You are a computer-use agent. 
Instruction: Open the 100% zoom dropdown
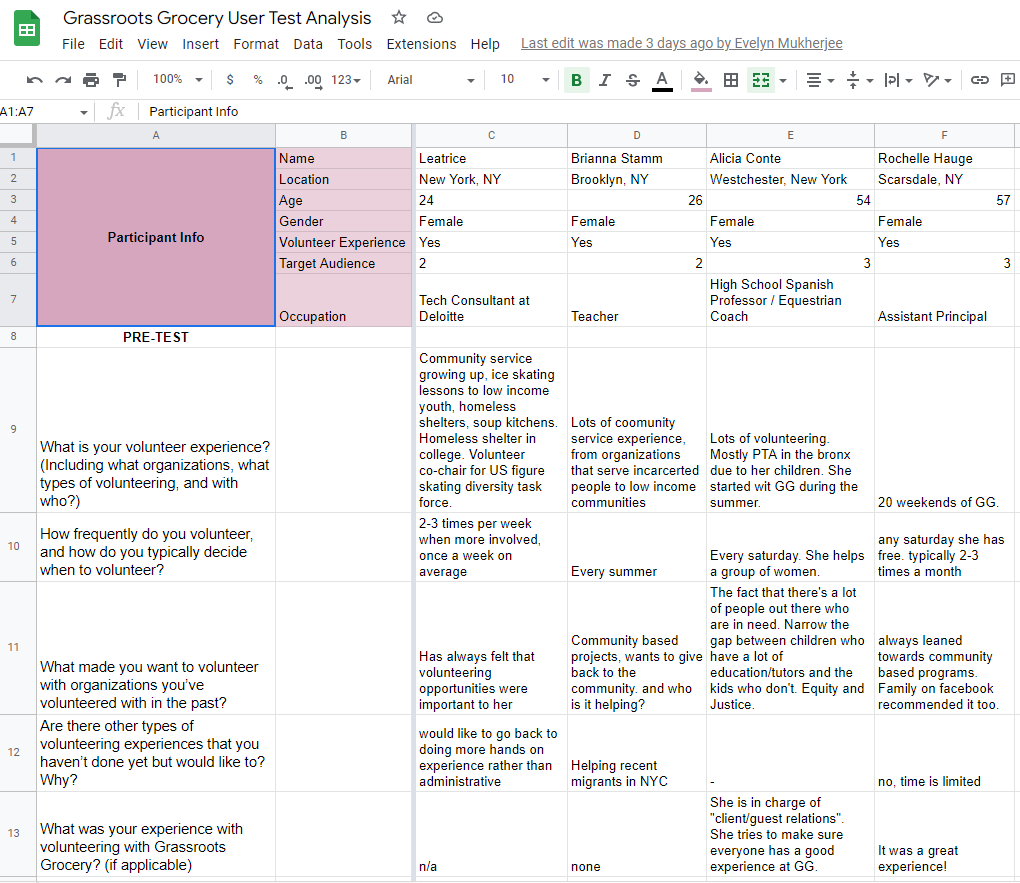pyautogui.click(x=178, y=79)
